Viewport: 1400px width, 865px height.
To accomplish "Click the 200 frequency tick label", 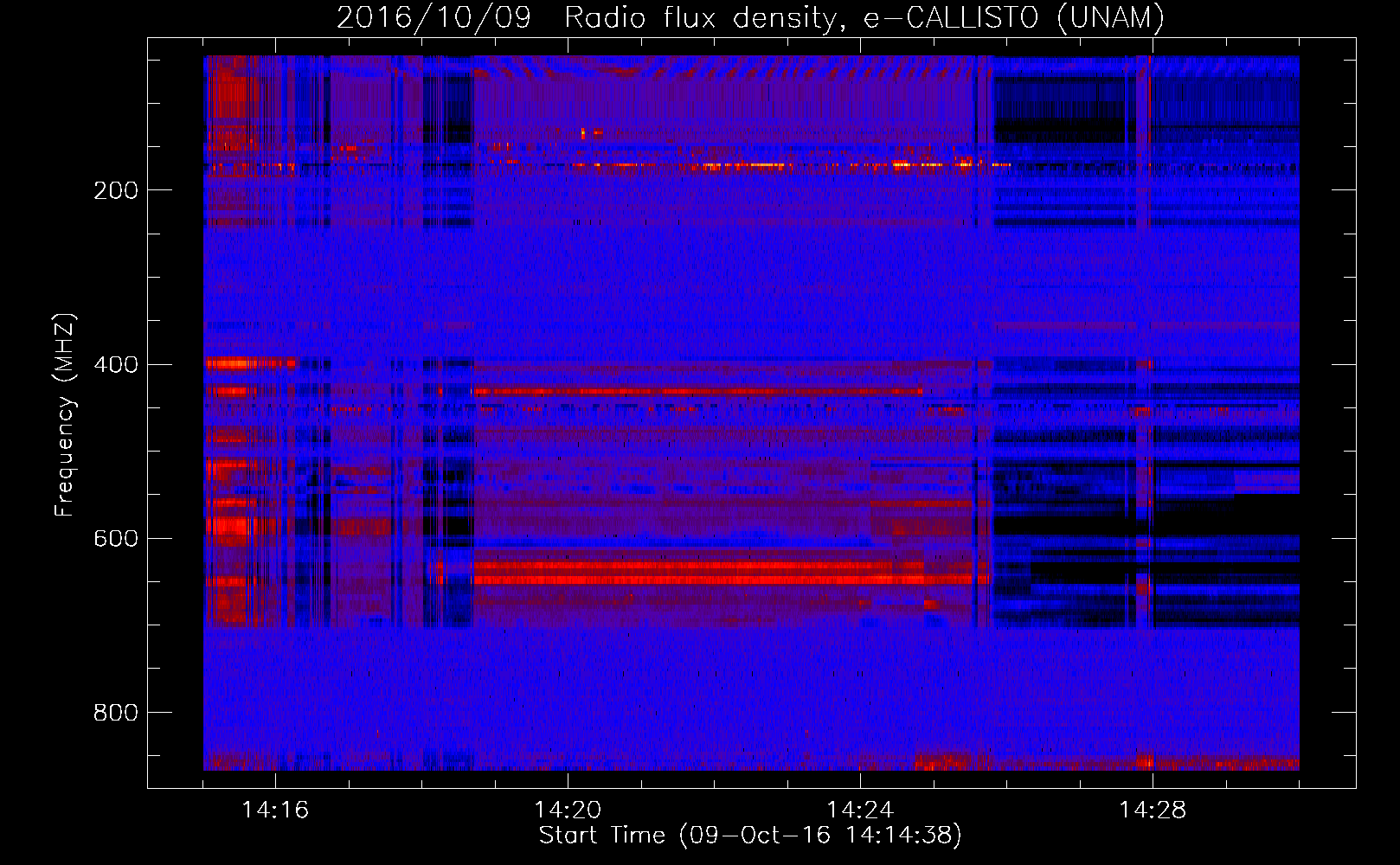I will pyautogui.click(x=116, y=190).
